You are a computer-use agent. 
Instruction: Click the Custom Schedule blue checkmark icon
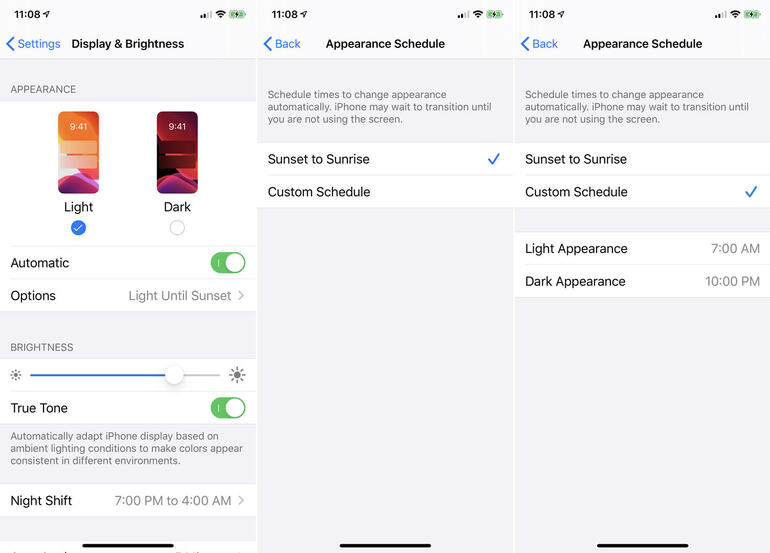[751, 192]
